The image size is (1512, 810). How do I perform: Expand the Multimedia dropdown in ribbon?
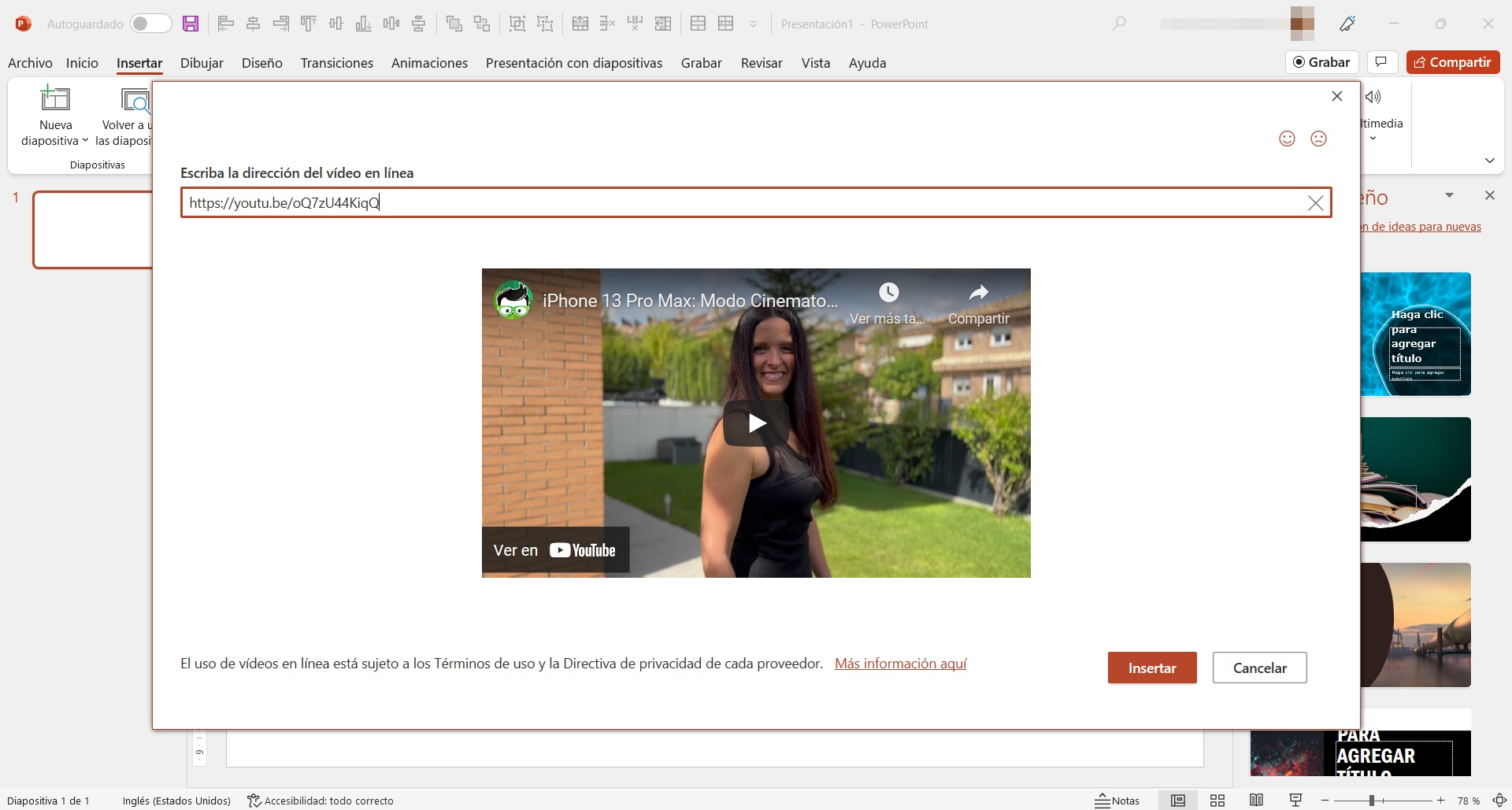click(1373, 139)
